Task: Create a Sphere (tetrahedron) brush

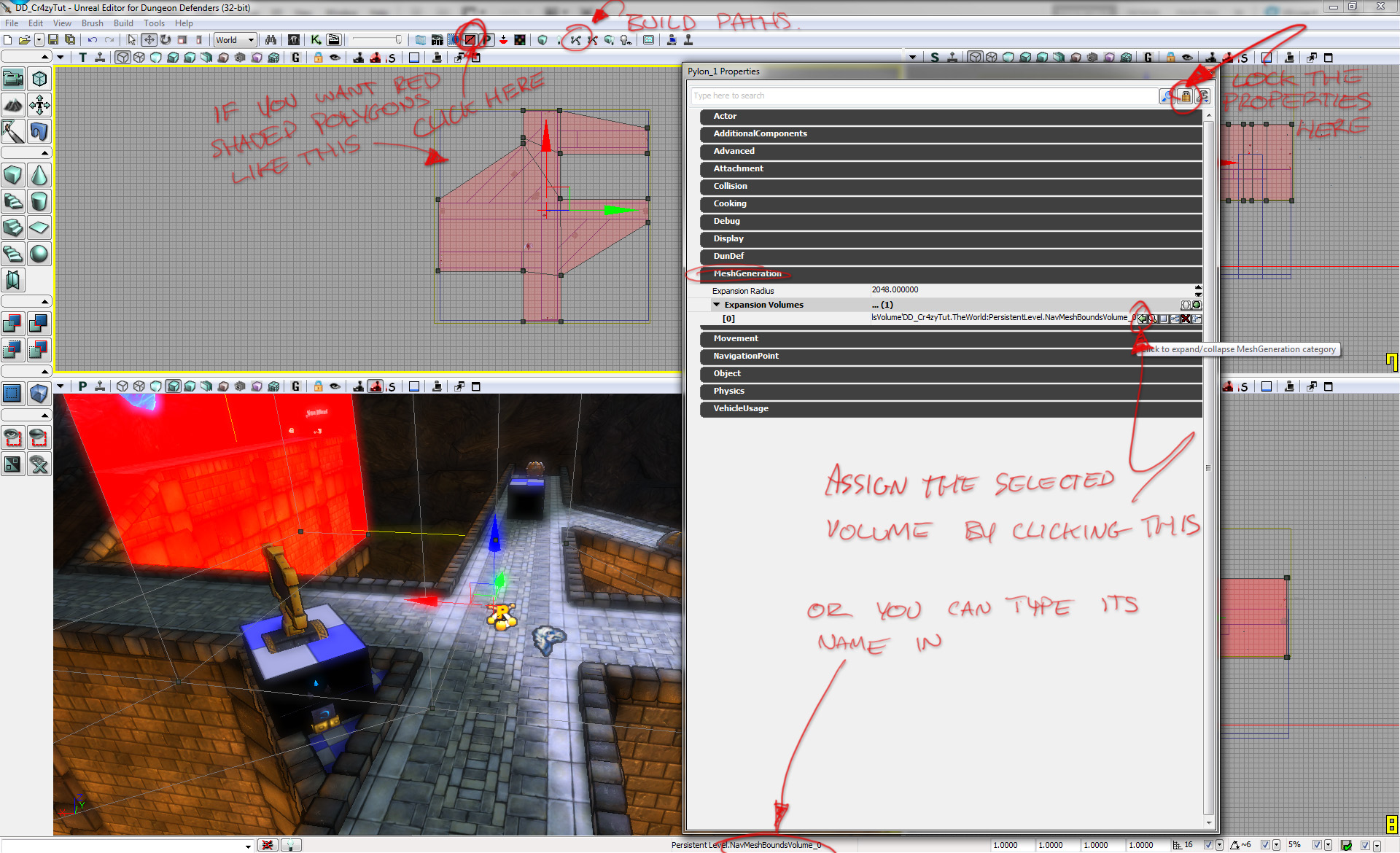Action: [39, 254]
